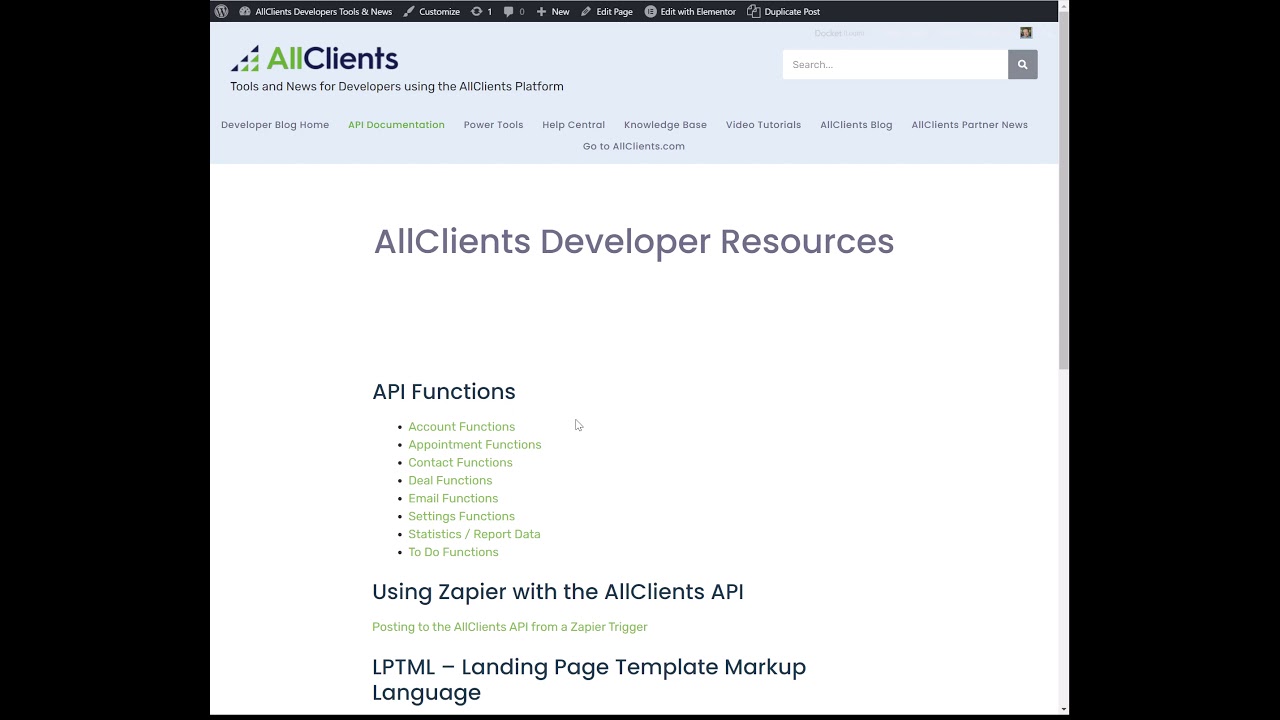Image resolution: width=1280 pixels, height=720 pixels.
Task: Open AllClients Blog nav item
Action: (x=856, y=125)
